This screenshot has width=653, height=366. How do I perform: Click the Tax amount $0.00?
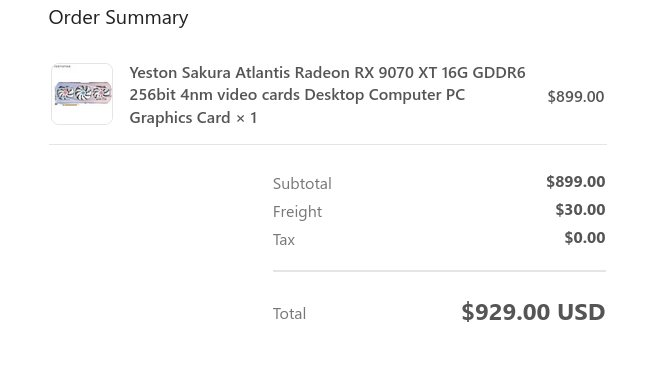tap(585, 238)
